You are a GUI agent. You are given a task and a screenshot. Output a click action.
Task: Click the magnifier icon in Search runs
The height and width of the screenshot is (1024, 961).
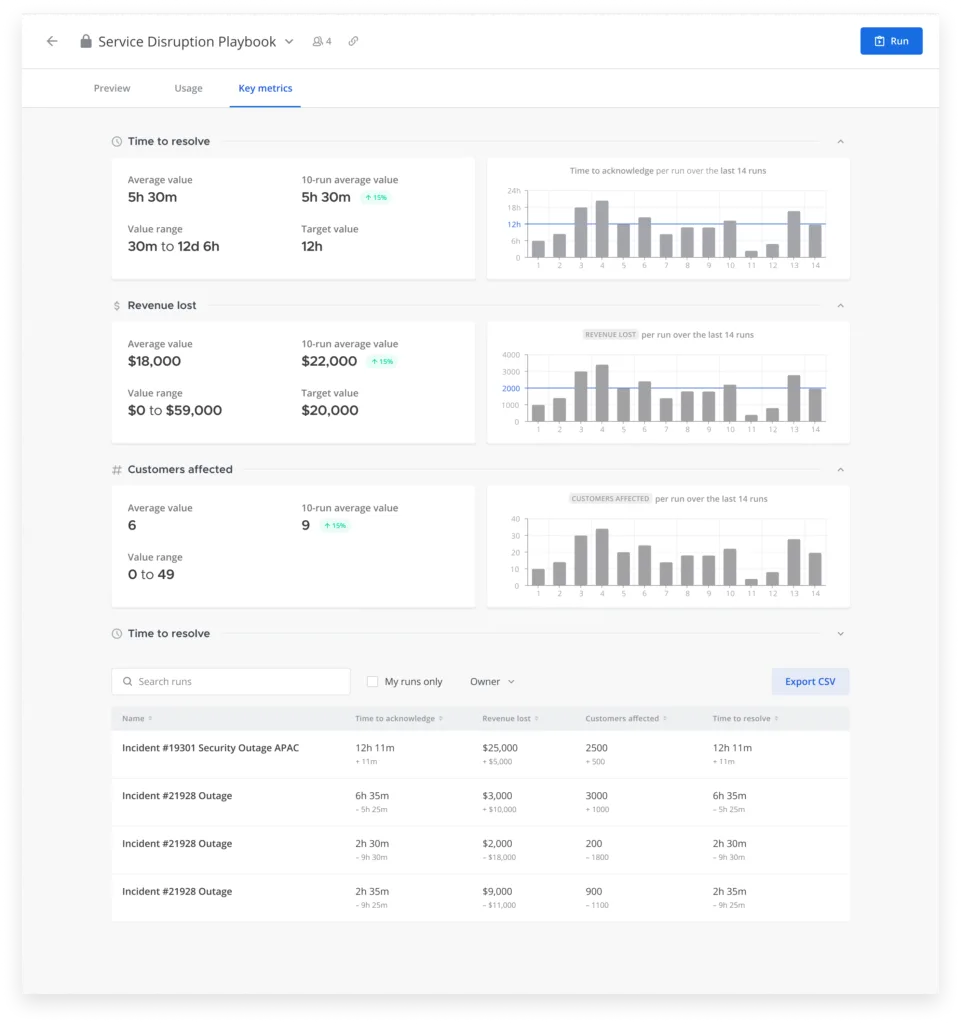(127, 681)
